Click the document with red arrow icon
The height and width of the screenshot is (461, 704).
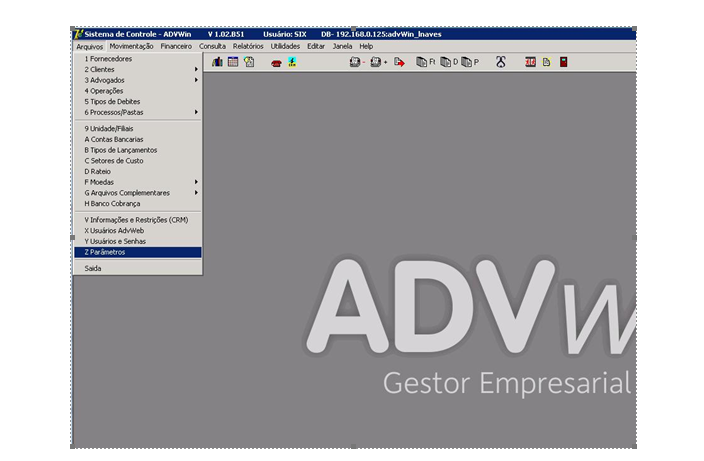point(399,62)
